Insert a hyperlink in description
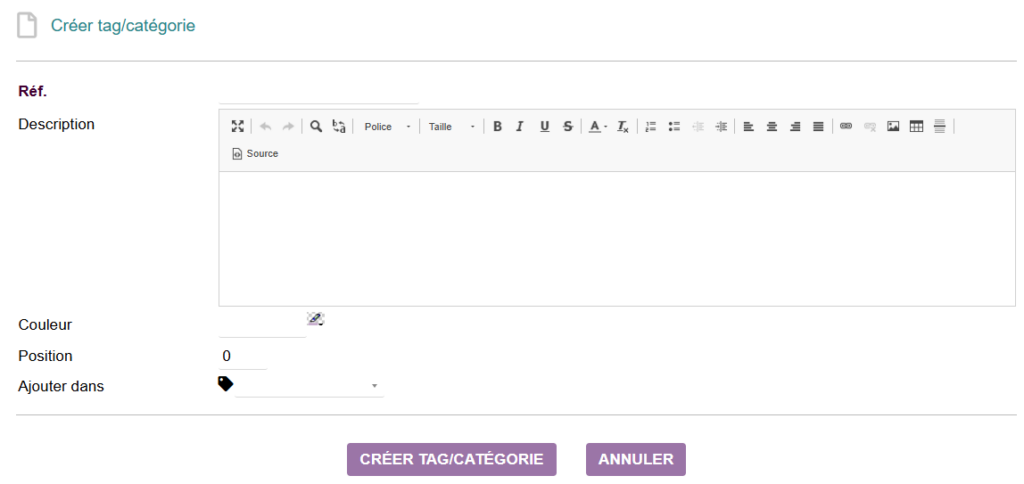 click(x=846, y=127)
